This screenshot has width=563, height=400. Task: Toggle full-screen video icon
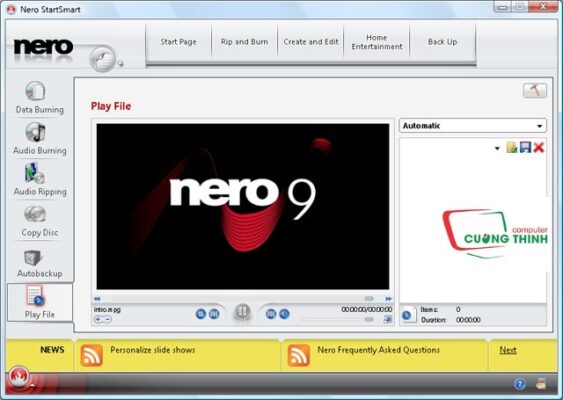tap(388, 319)
